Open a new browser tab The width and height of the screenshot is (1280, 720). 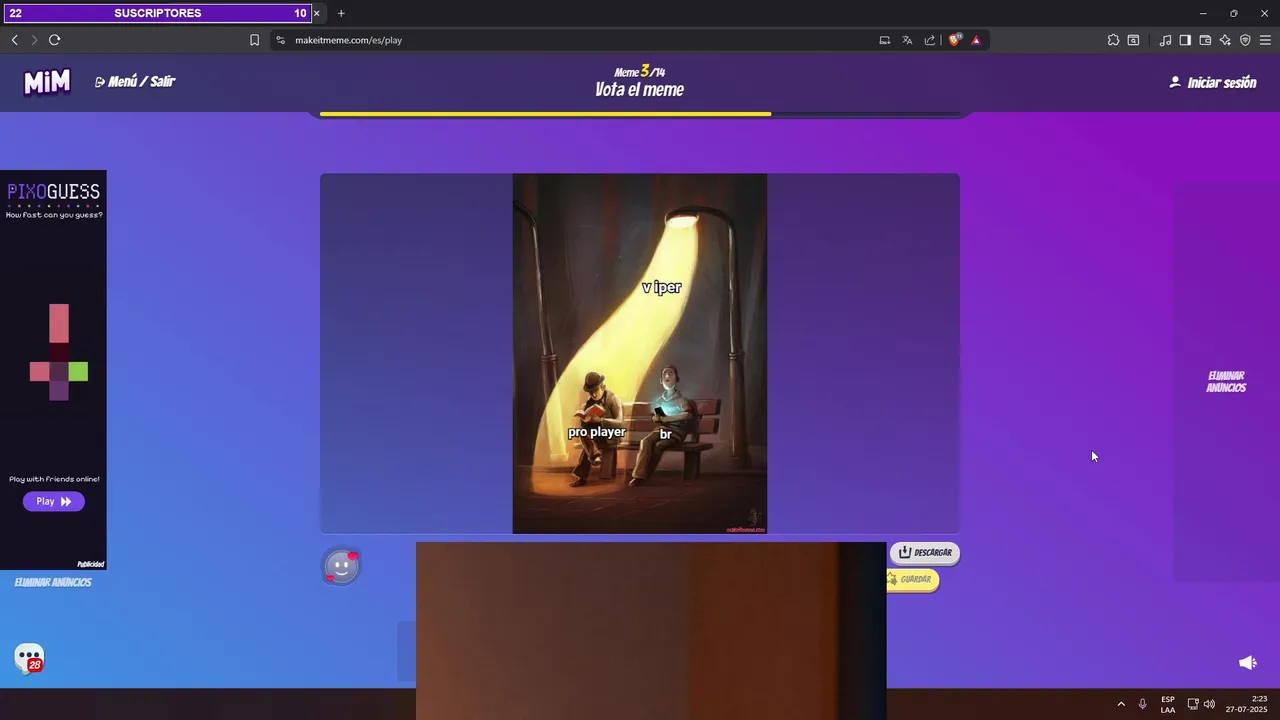pos(341,13)
